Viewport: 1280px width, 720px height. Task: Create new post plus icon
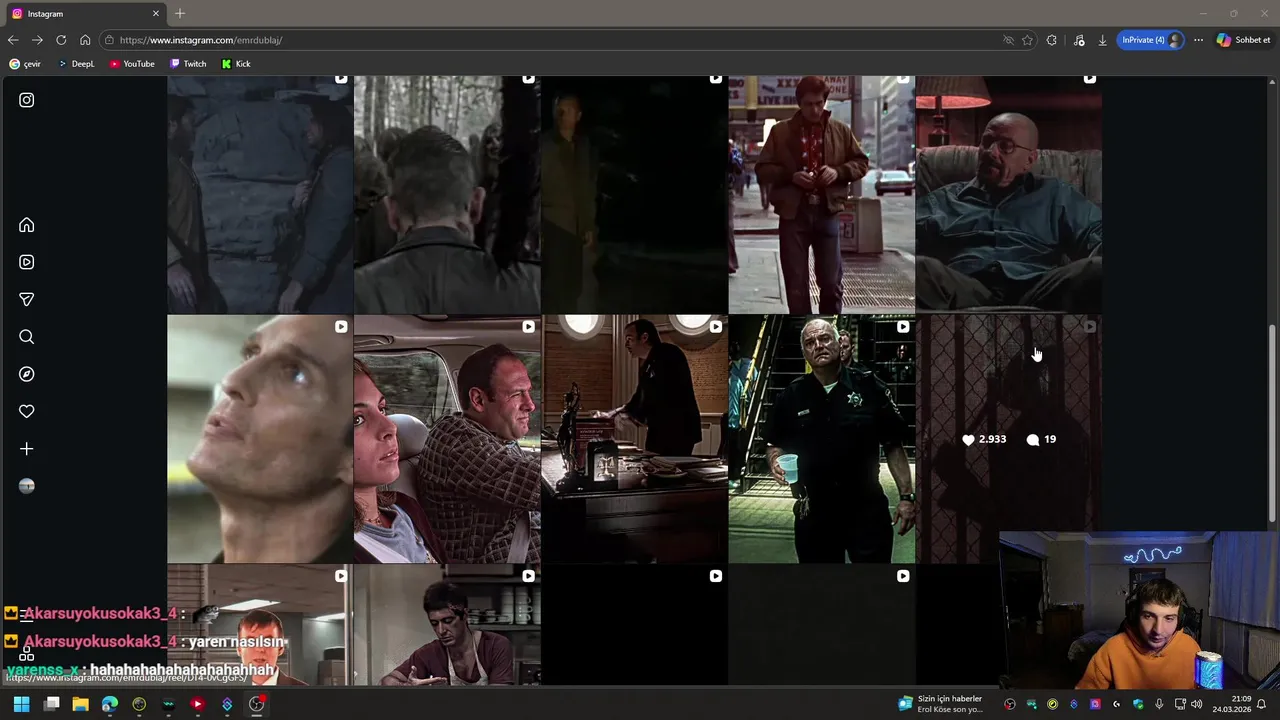tap(27, 449)
